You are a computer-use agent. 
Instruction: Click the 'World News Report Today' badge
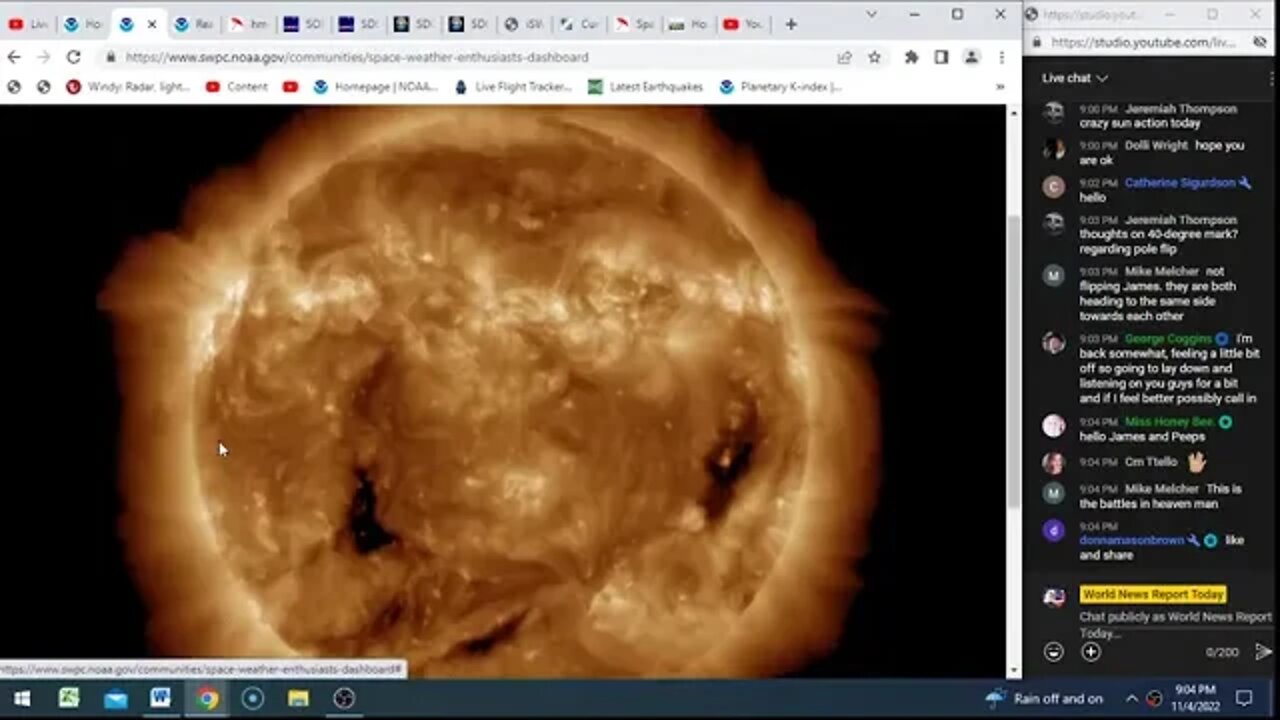point(1152,594)
